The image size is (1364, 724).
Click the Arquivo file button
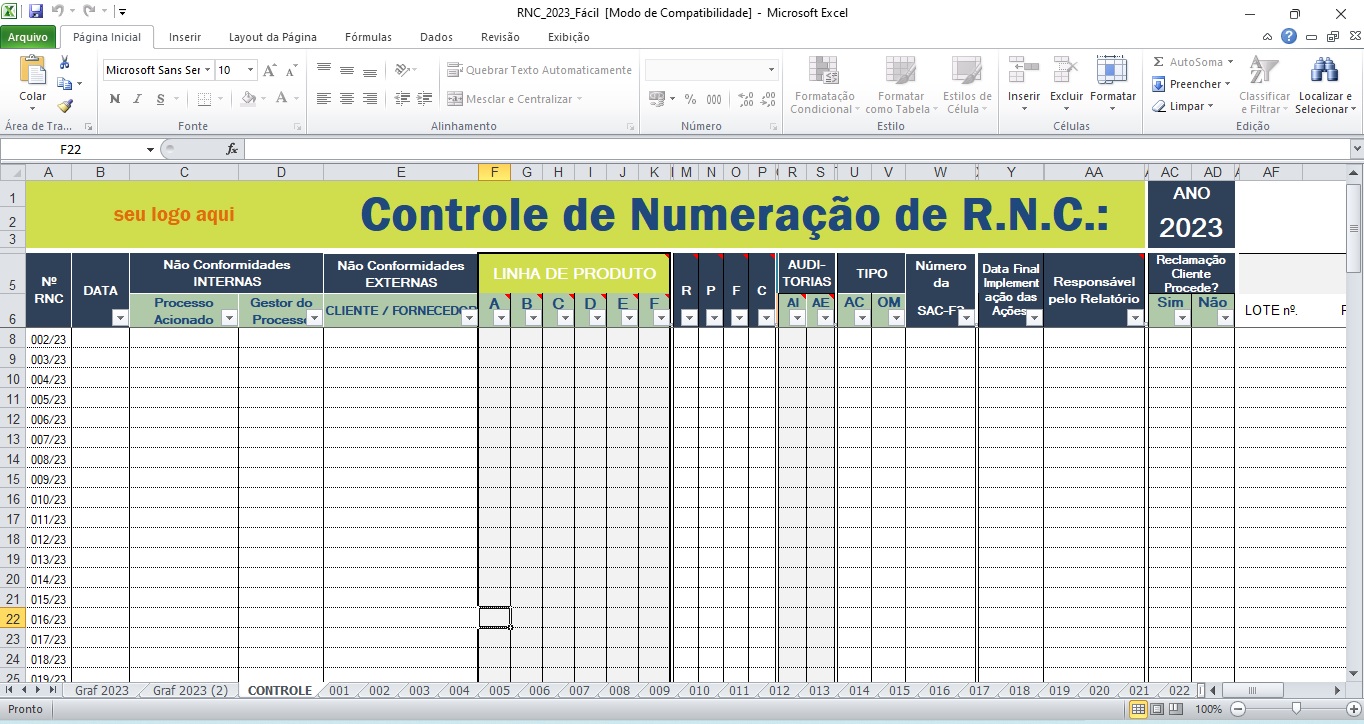(x=28, y=37)
